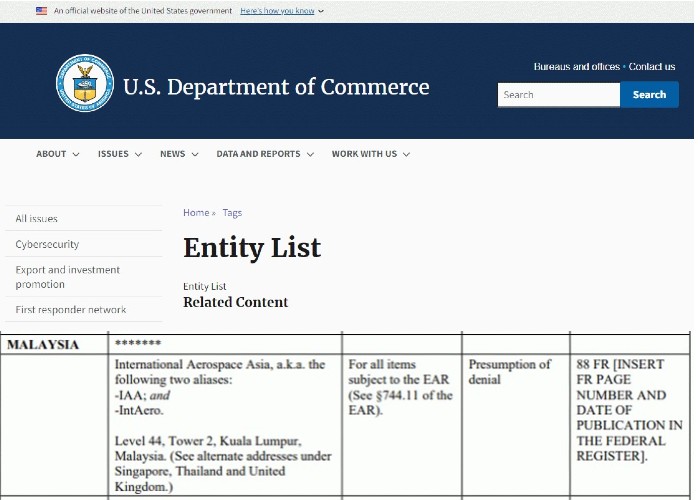
Task: Click the asterisks row in table
Action: pos(138,343)
